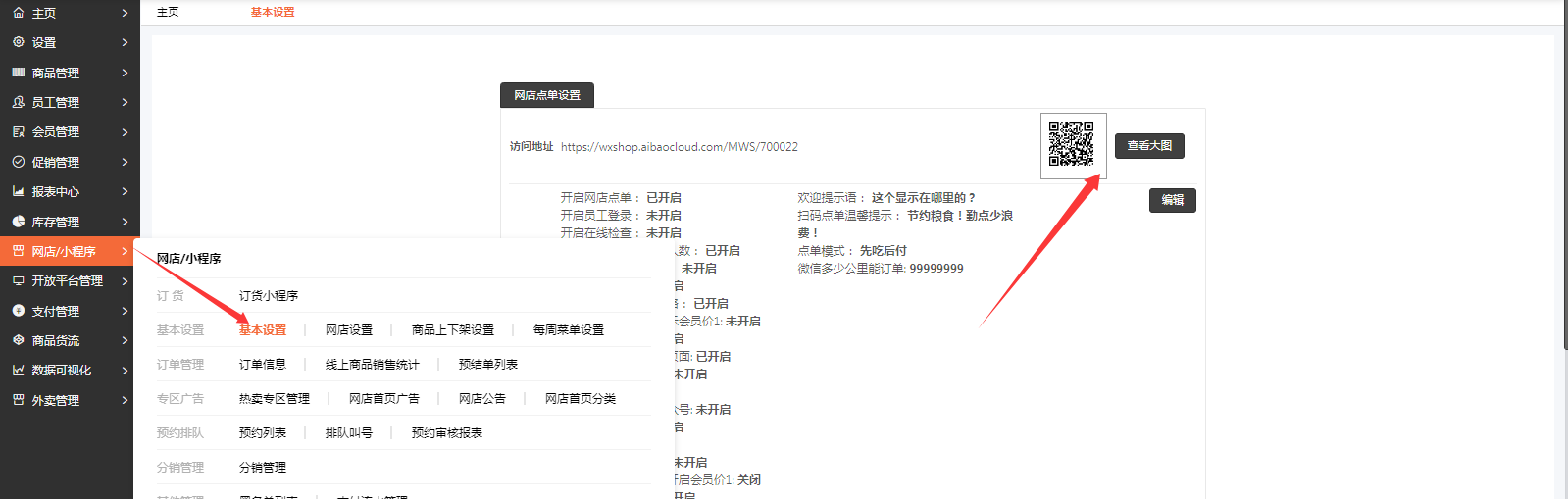The width and height of the screenshot is (1568, 499).
Task: Click the gear icon beside 设置
Action: click(18, 42)
